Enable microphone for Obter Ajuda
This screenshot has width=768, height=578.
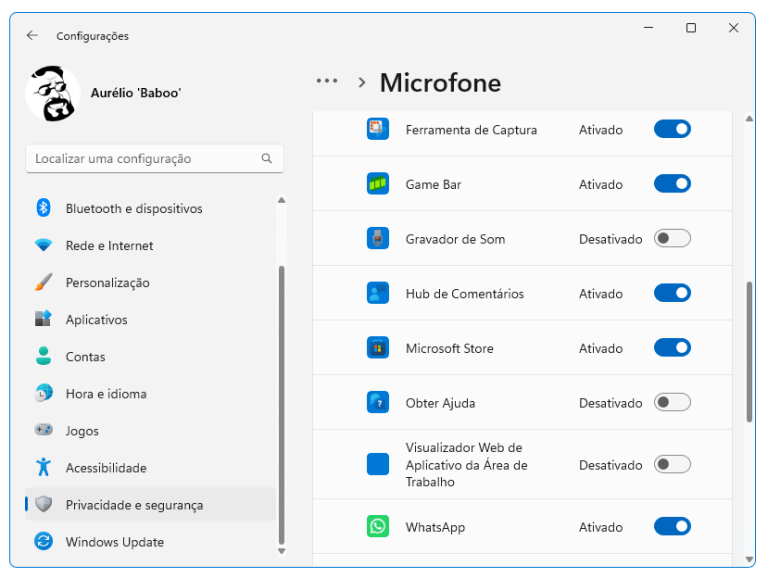coord(672,403)
